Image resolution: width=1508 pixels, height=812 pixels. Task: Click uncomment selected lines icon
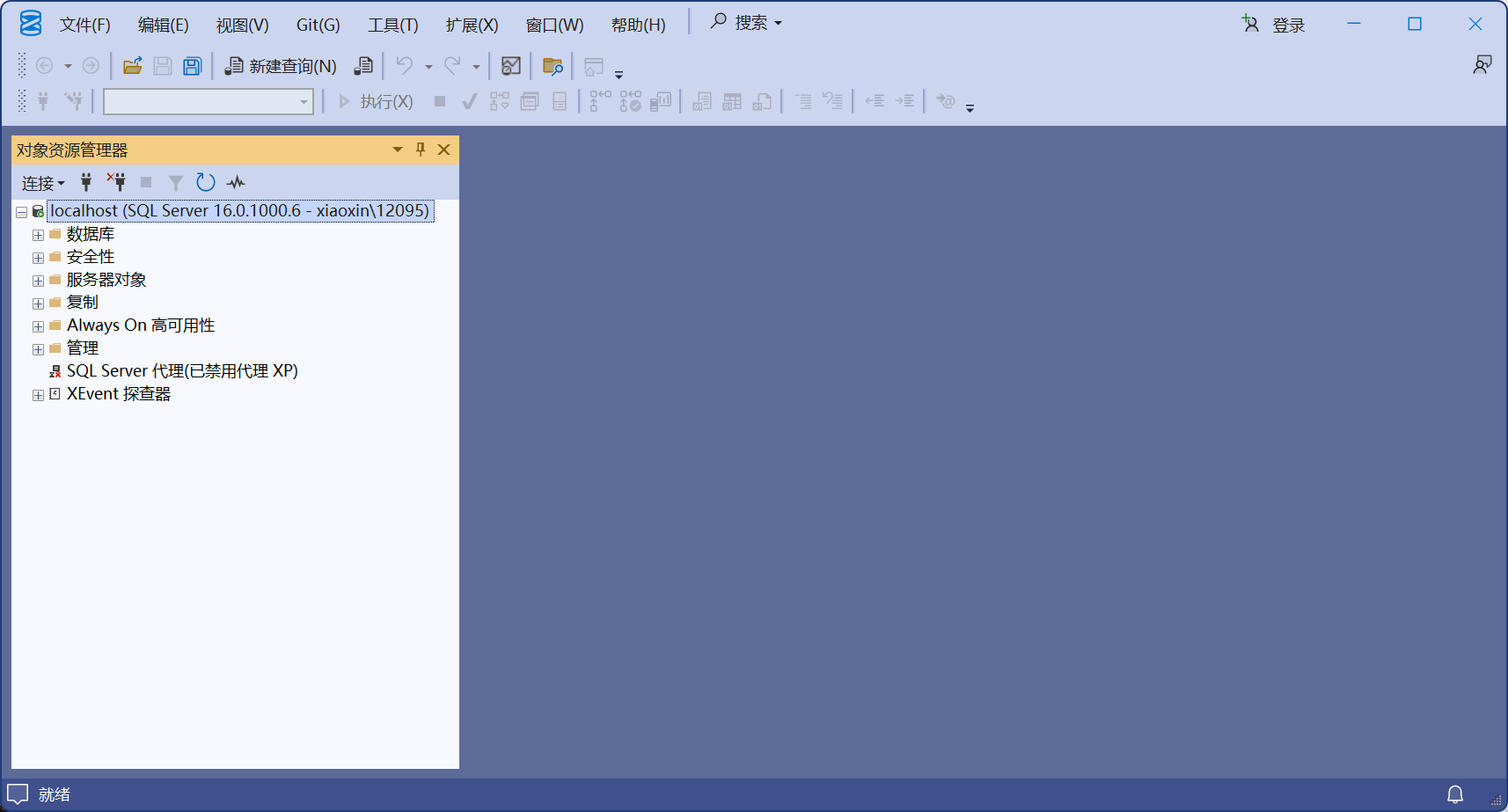click(x=833, y=101)
